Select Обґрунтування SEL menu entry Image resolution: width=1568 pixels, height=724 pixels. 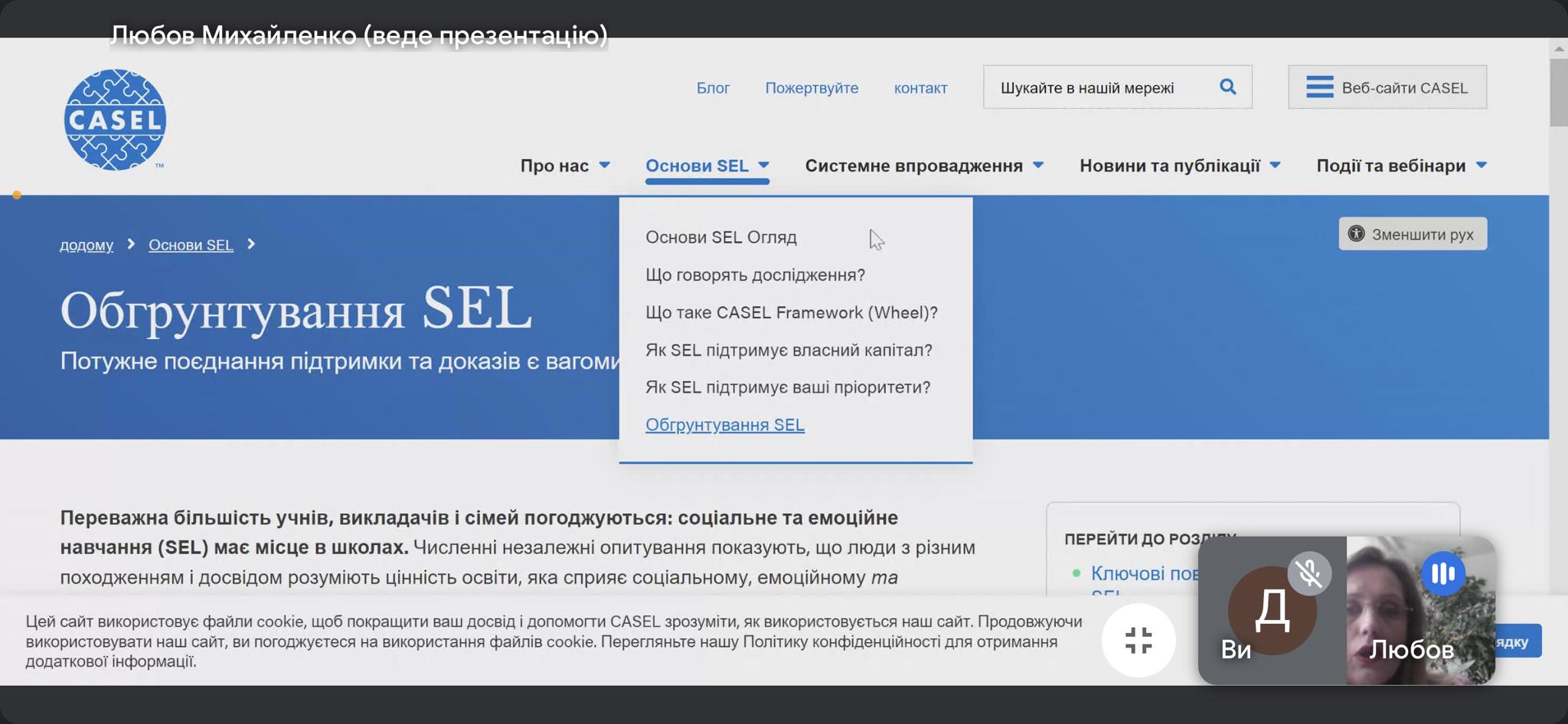[725, 425]
